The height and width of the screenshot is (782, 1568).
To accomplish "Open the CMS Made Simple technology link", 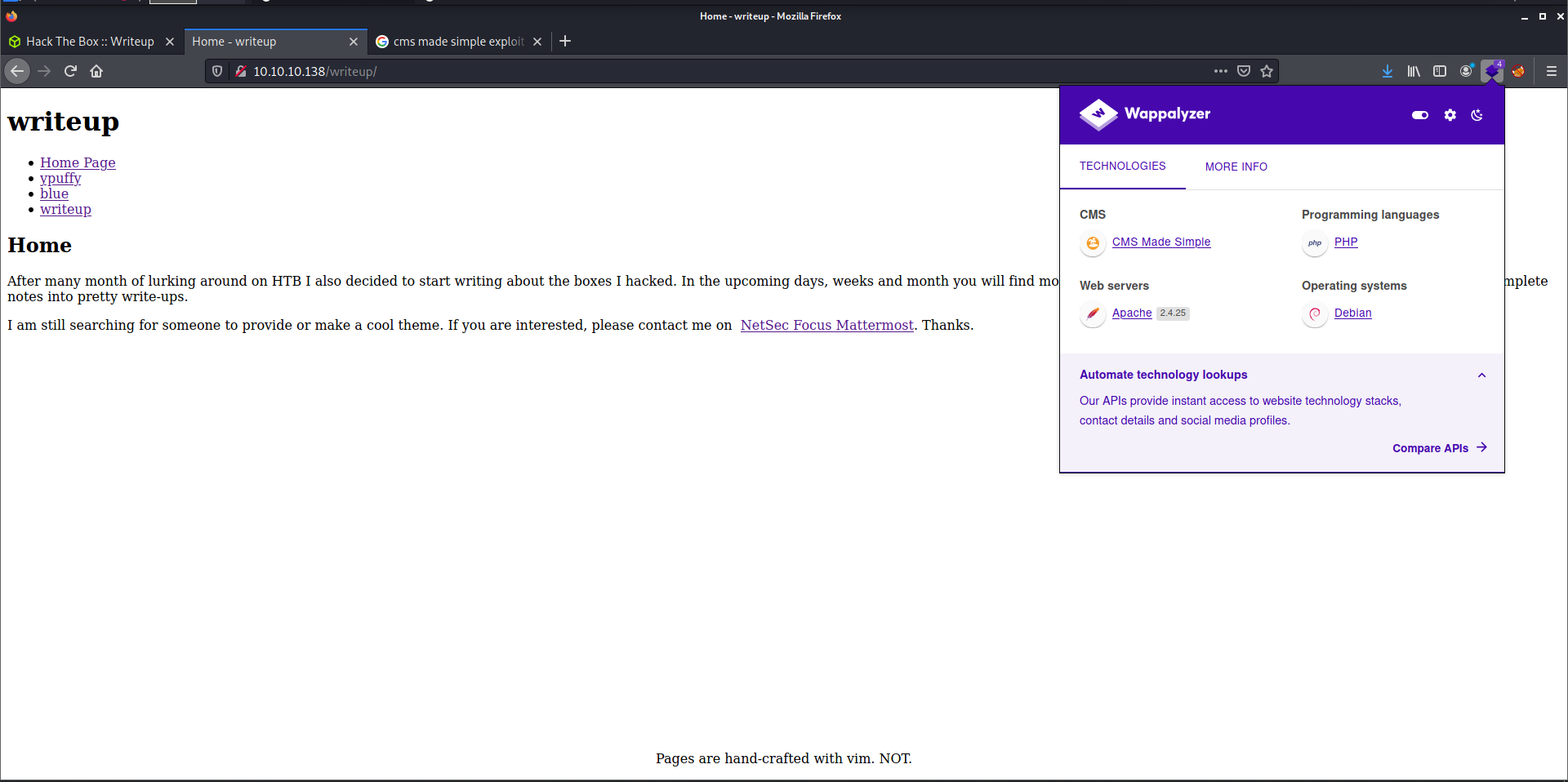I will tap(1161, 242).
